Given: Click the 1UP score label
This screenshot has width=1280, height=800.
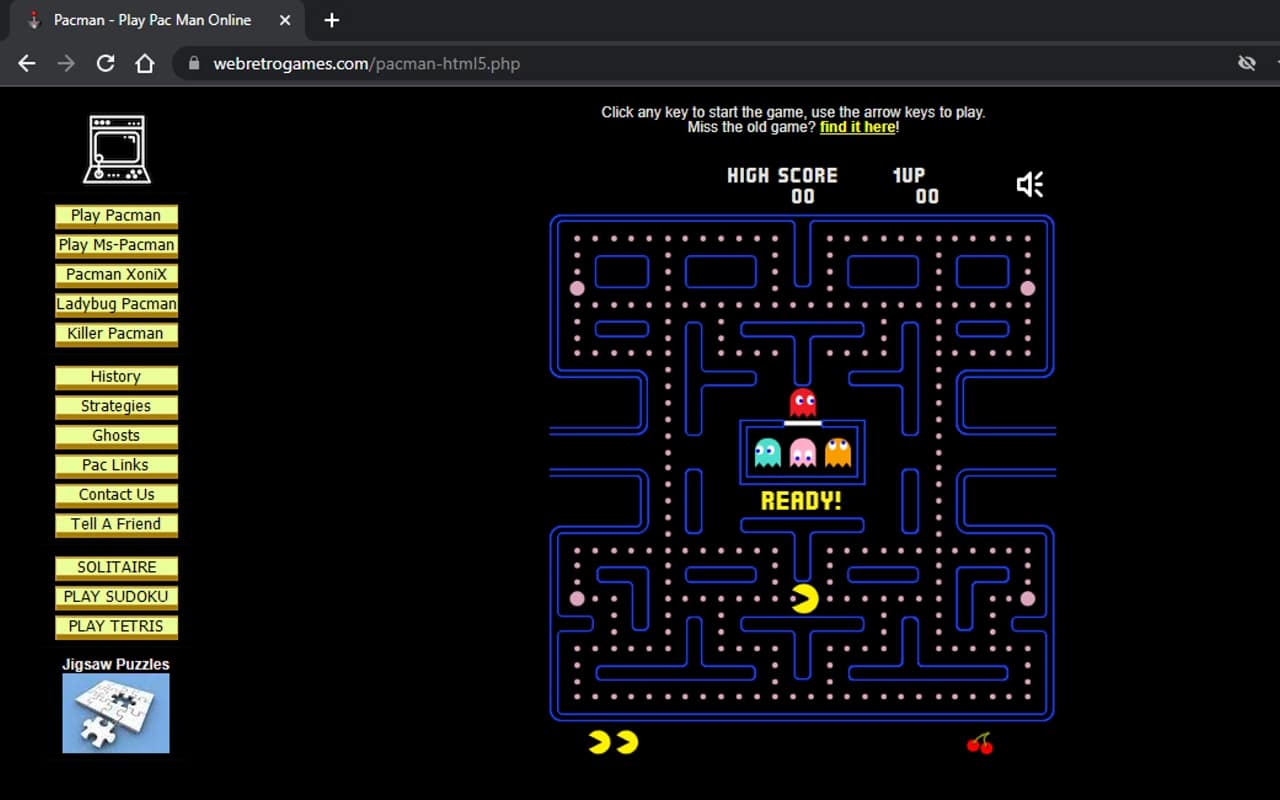Looking at the screenshot, I should [x=909, y=176].
